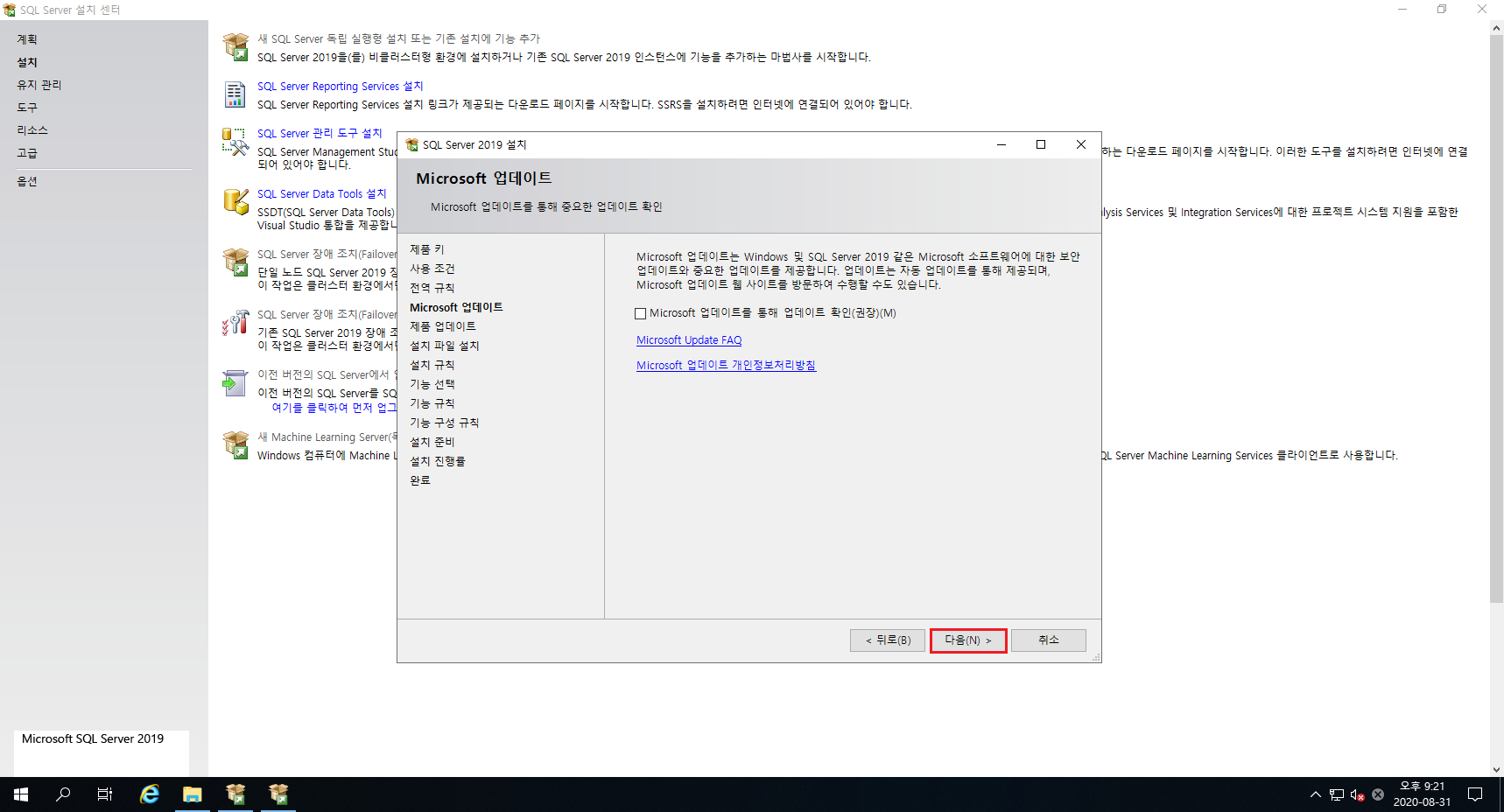1504x812 pixels.
Task: Click the Installation Center vertical scrollbar
Action: (1496, 319)
